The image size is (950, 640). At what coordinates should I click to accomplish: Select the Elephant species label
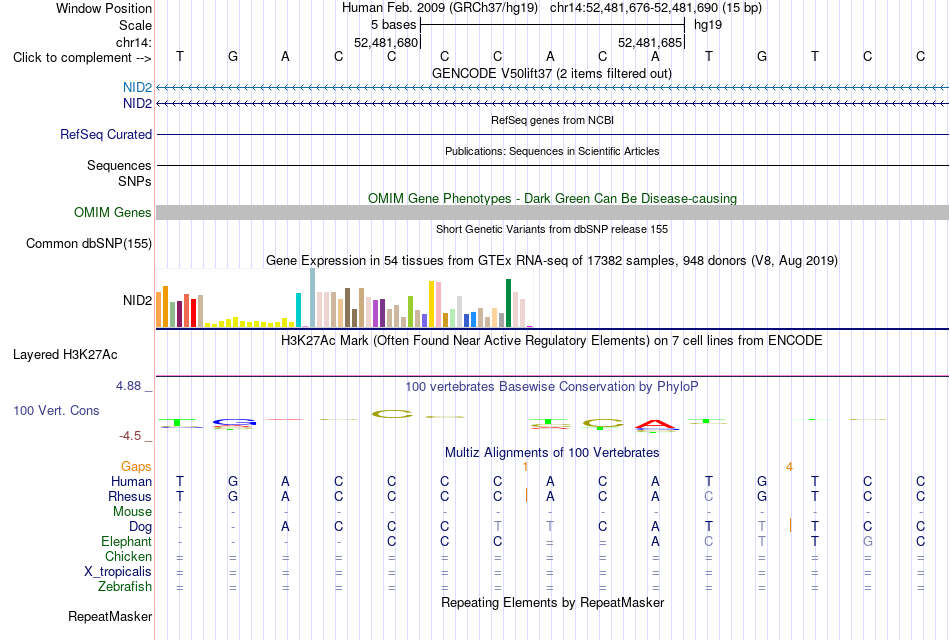[126, 541]
